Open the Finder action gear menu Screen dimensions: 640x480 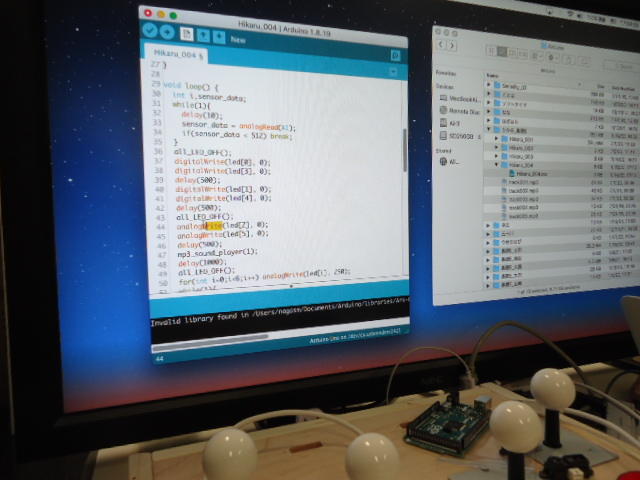tap(553, 57)
